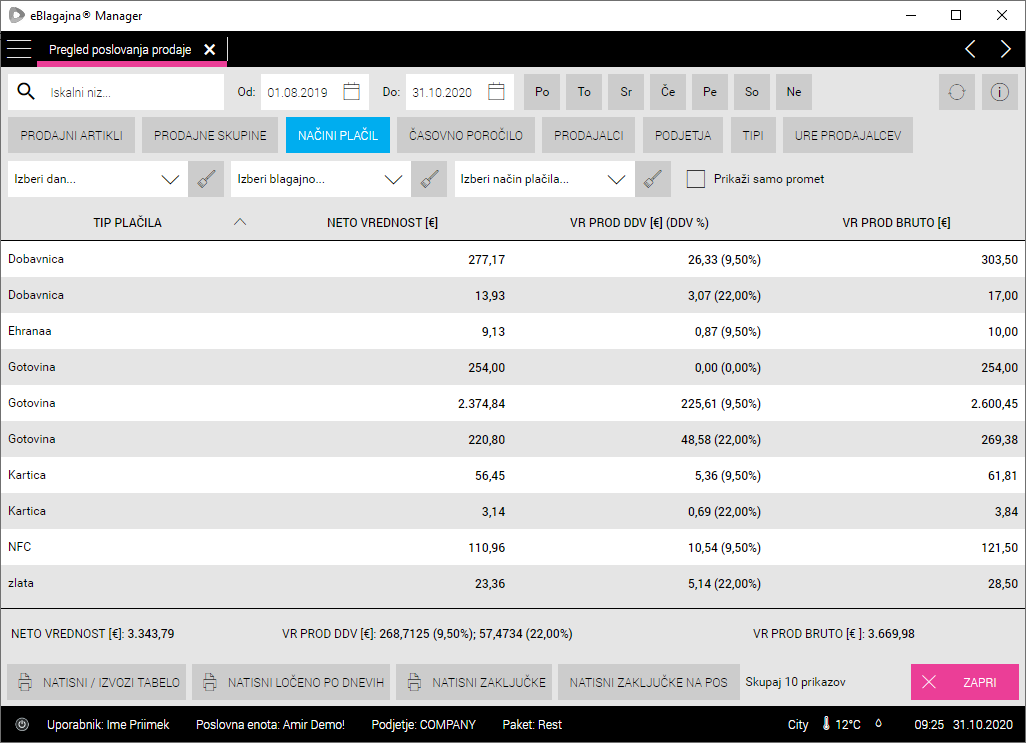
Task: Click gross value 269,38 cell
Action: click(x=999, y=440)
